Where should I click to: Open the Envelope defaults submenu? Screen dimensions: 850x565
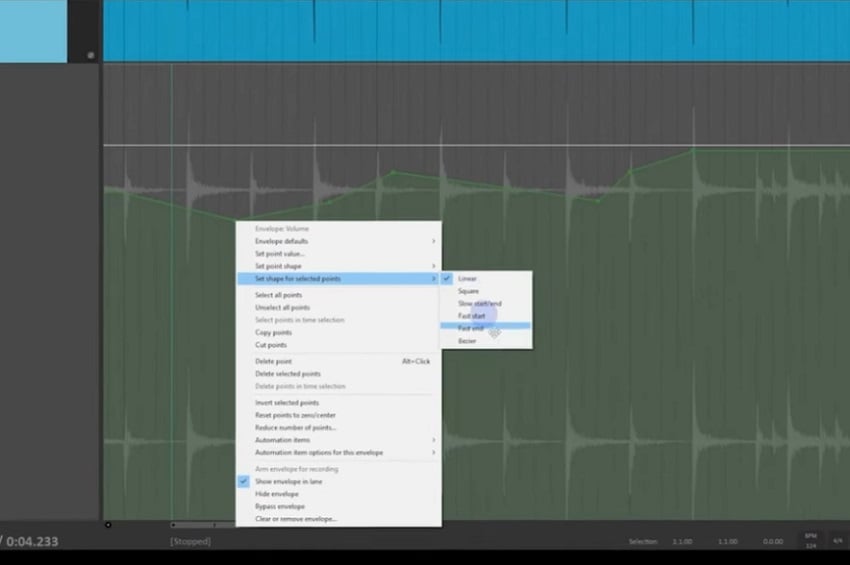click(339, 241)
